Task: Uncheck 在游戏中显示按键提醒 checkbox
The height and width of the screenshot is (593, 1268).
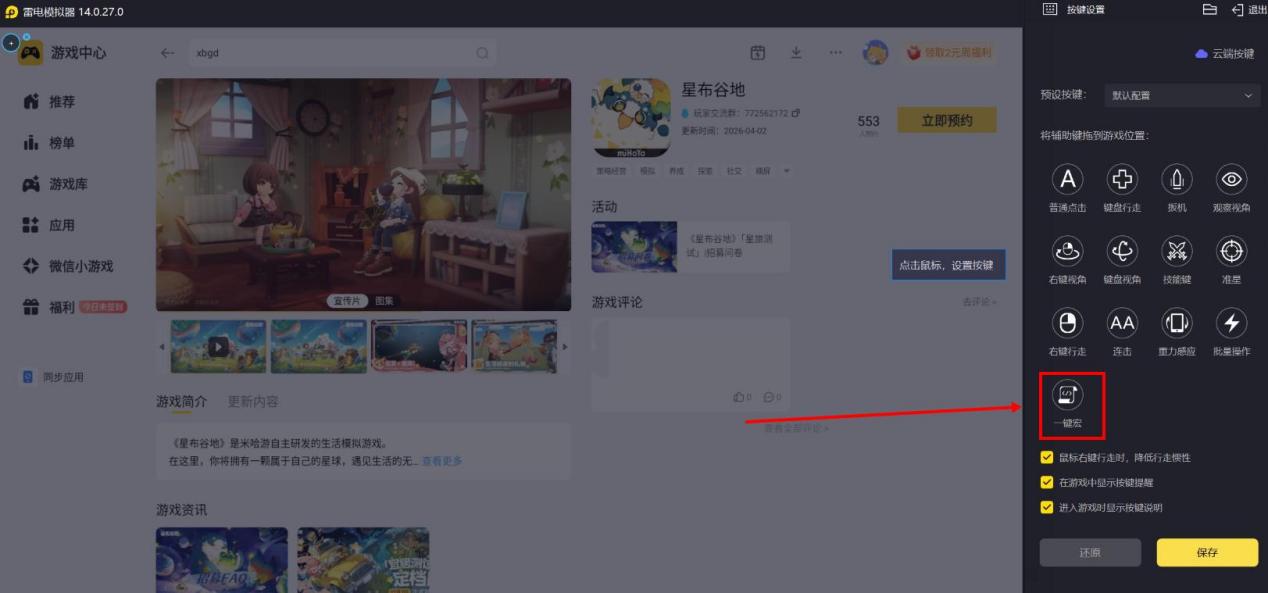Action: click(1047, 482)
